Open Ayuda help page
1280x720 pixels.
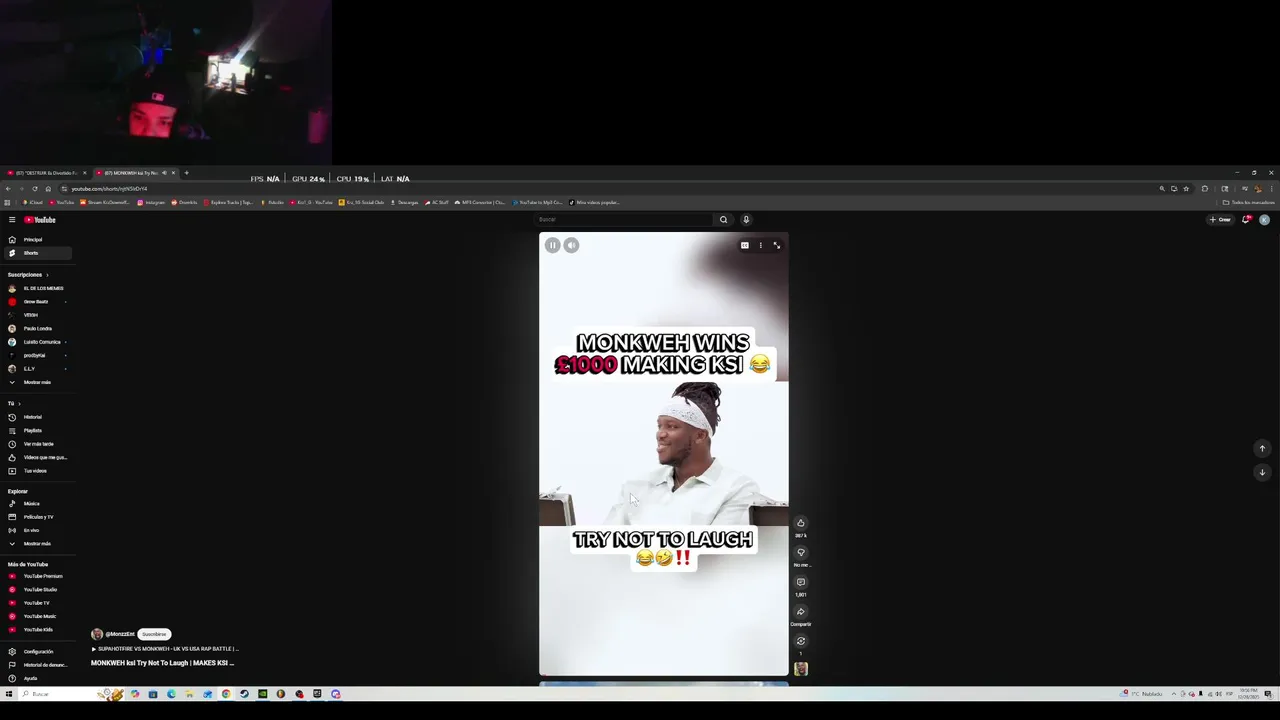click(x=36, y=678)
